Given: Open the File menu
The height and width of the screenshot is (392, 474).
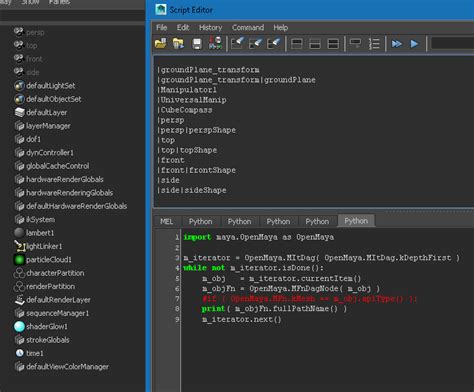Looking at the screenshot, I should click(162, 28).
